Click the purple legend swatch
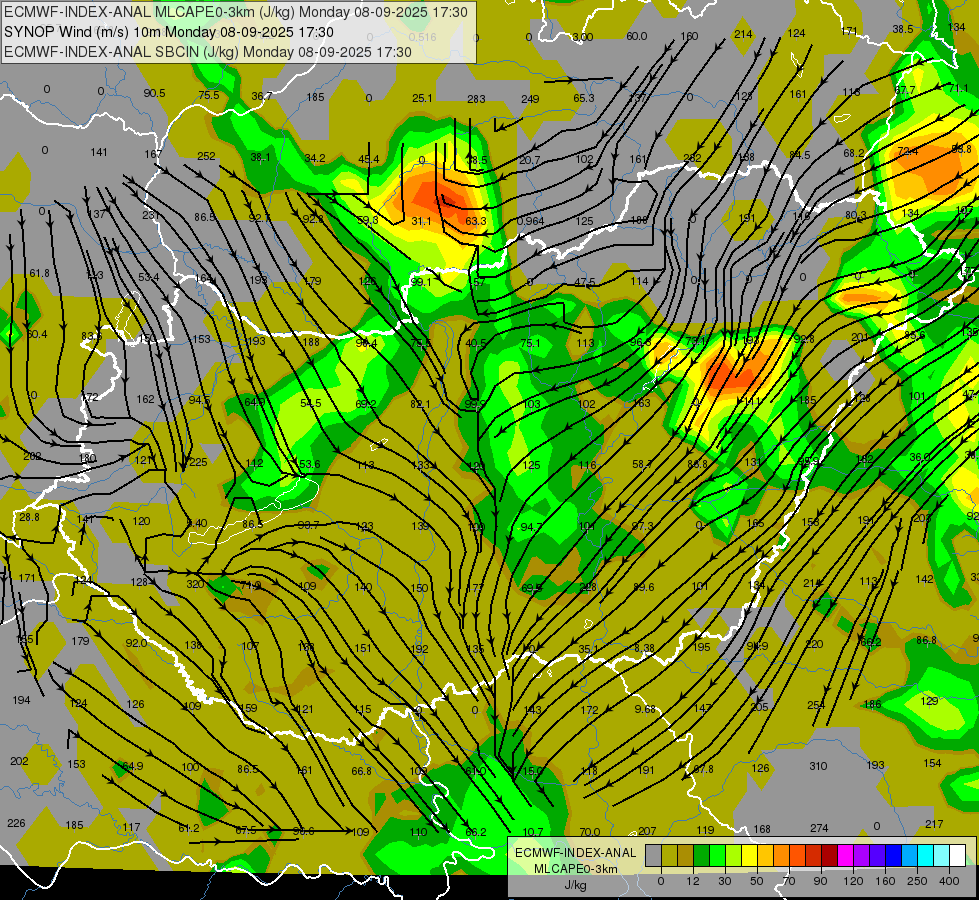Screen dimensions: 979x900 point(862,856)
